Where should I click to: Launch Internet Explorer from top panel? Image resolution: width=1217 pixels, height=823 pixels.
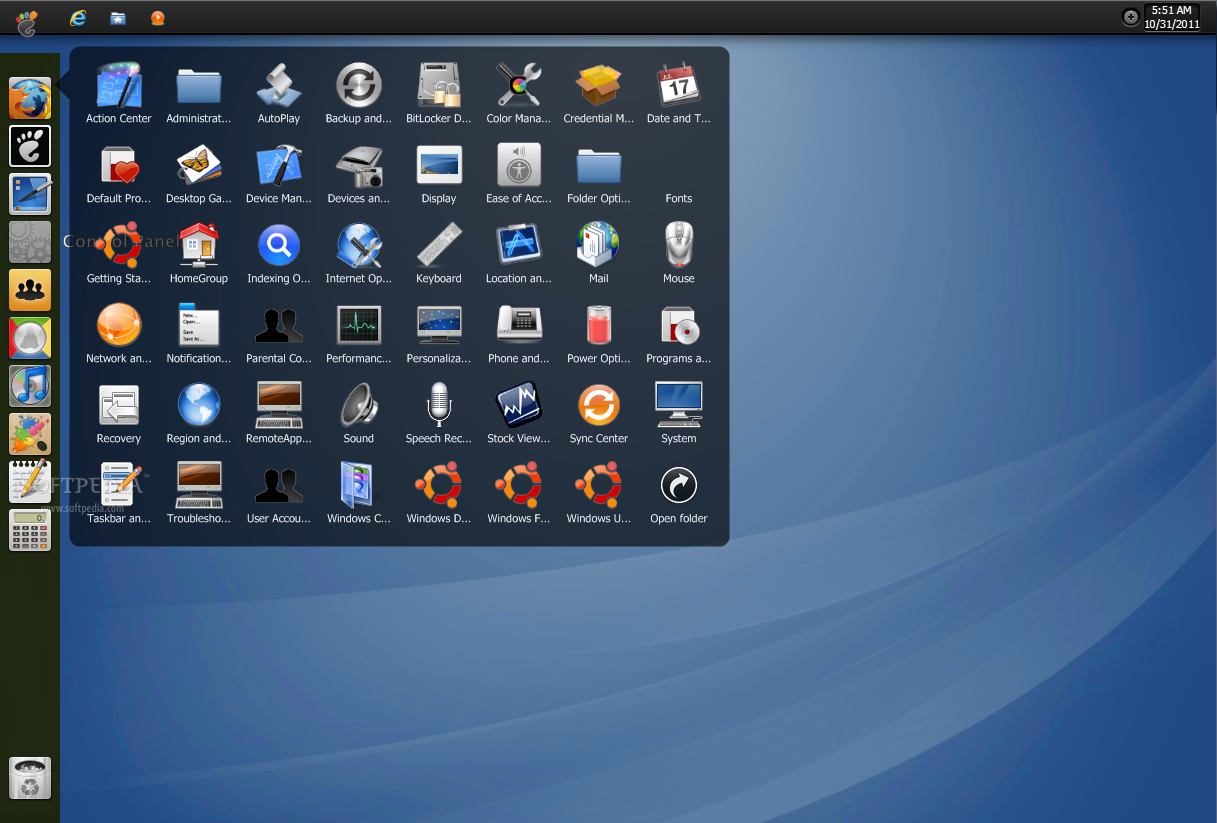coord(77,18)
